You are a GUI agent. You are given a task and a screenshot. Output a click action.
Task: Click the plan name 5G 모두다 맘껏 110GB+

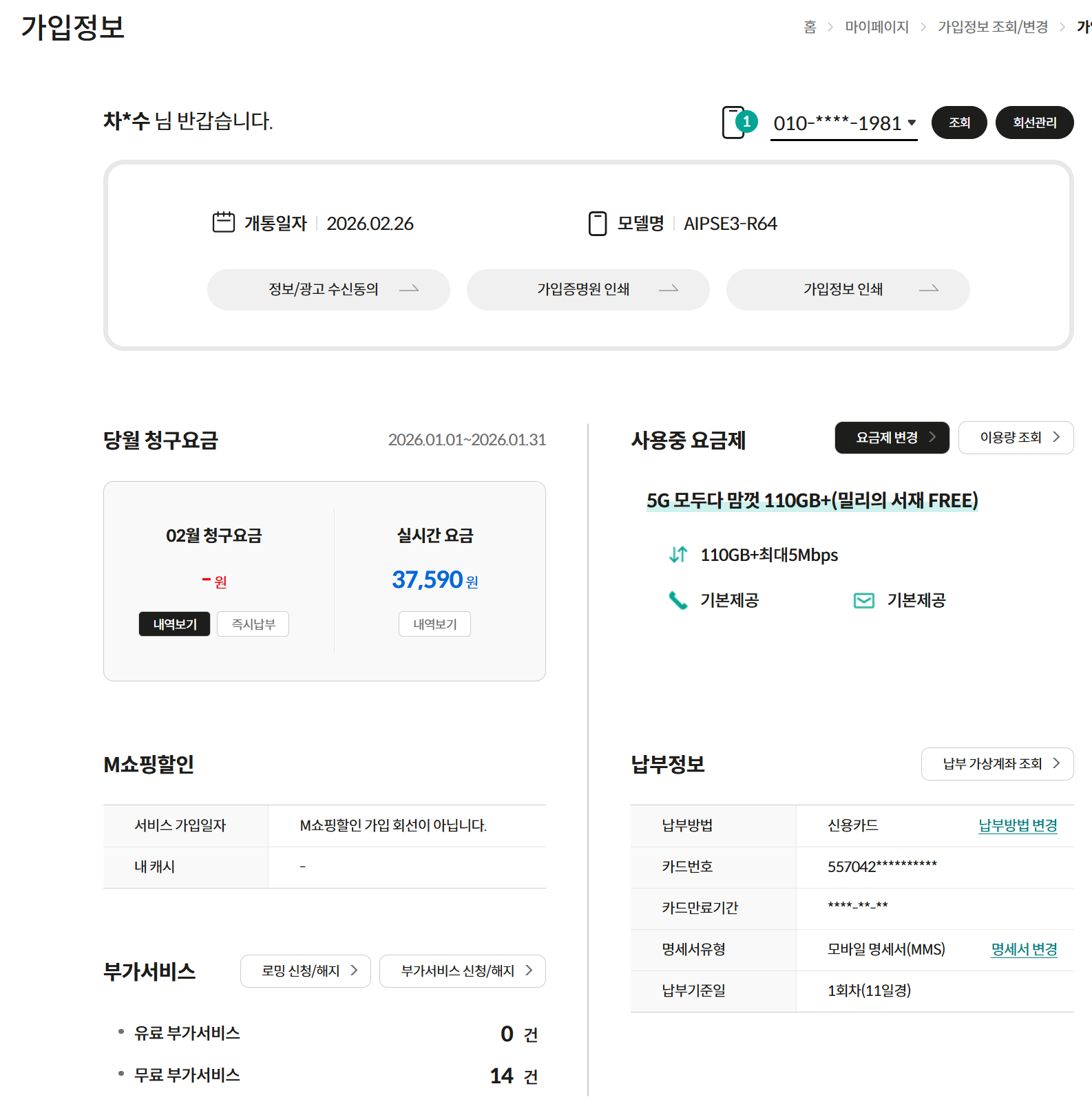[812, 500]
